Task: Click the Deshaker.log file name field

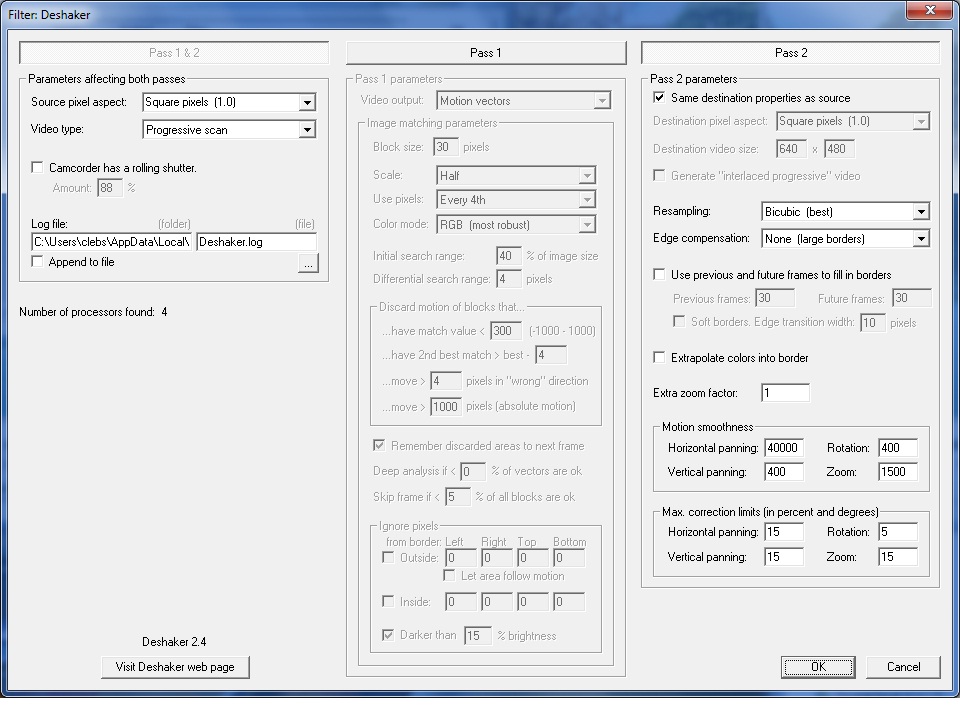Action: [256, 242]
